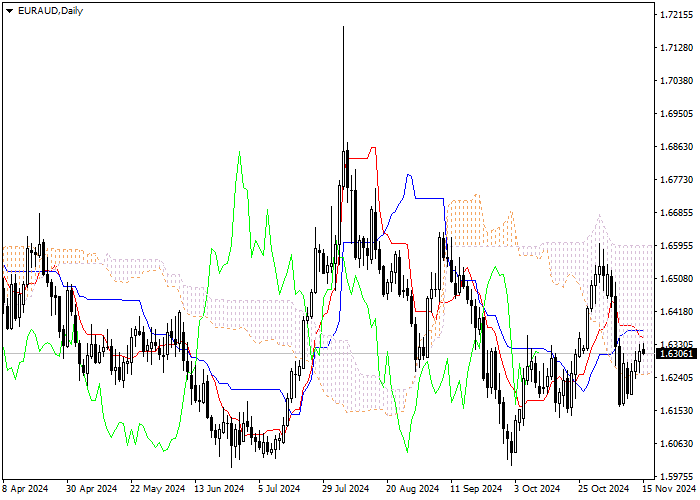Click the 1.61530 price axis label
700x500 pixels.
click(677, 411)
